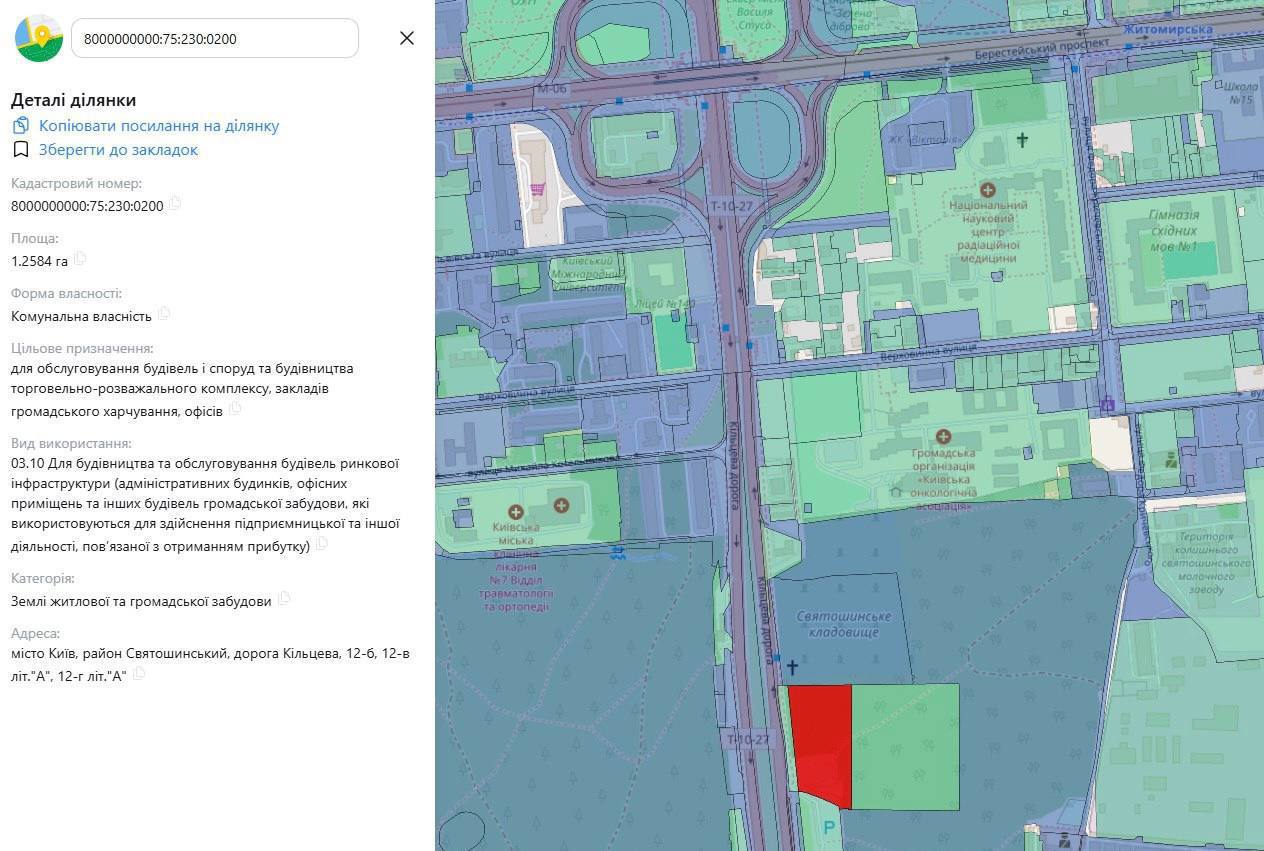Click the clipboard icon beside the copy-link text
The image size is (1264, 851).
click(21, 126)
